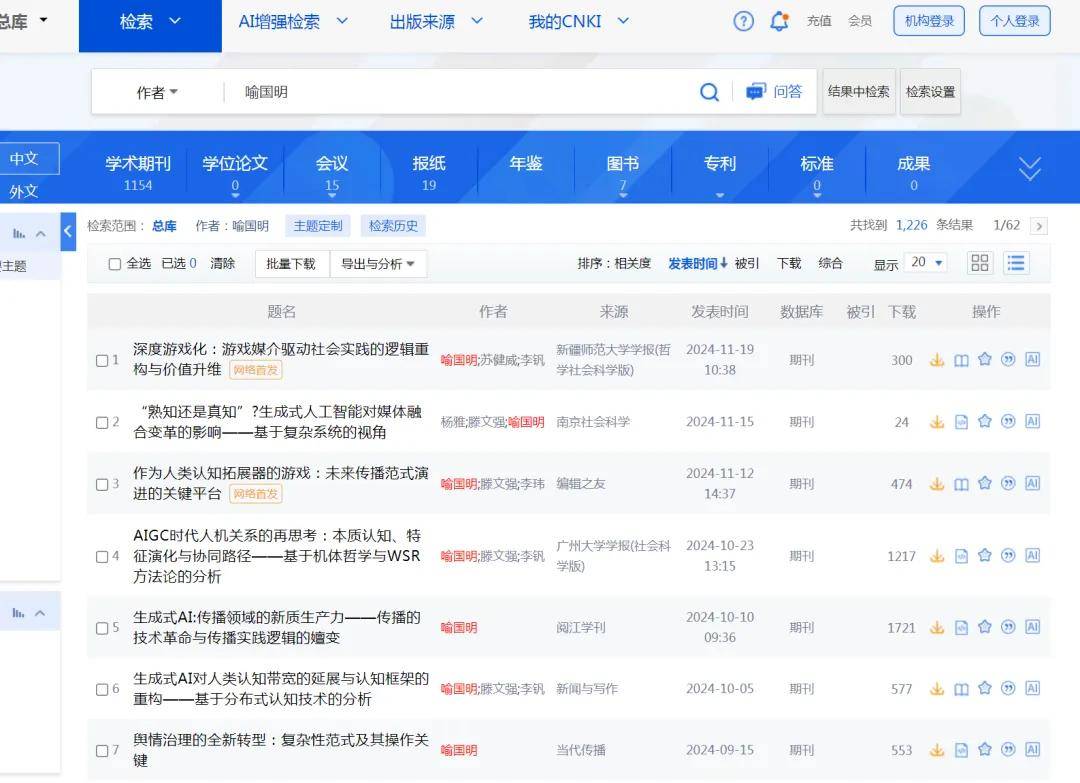Screen dimensions: 1080x783
Task: Download the first article "深度游戏化"
Action: tap(937, 360)
